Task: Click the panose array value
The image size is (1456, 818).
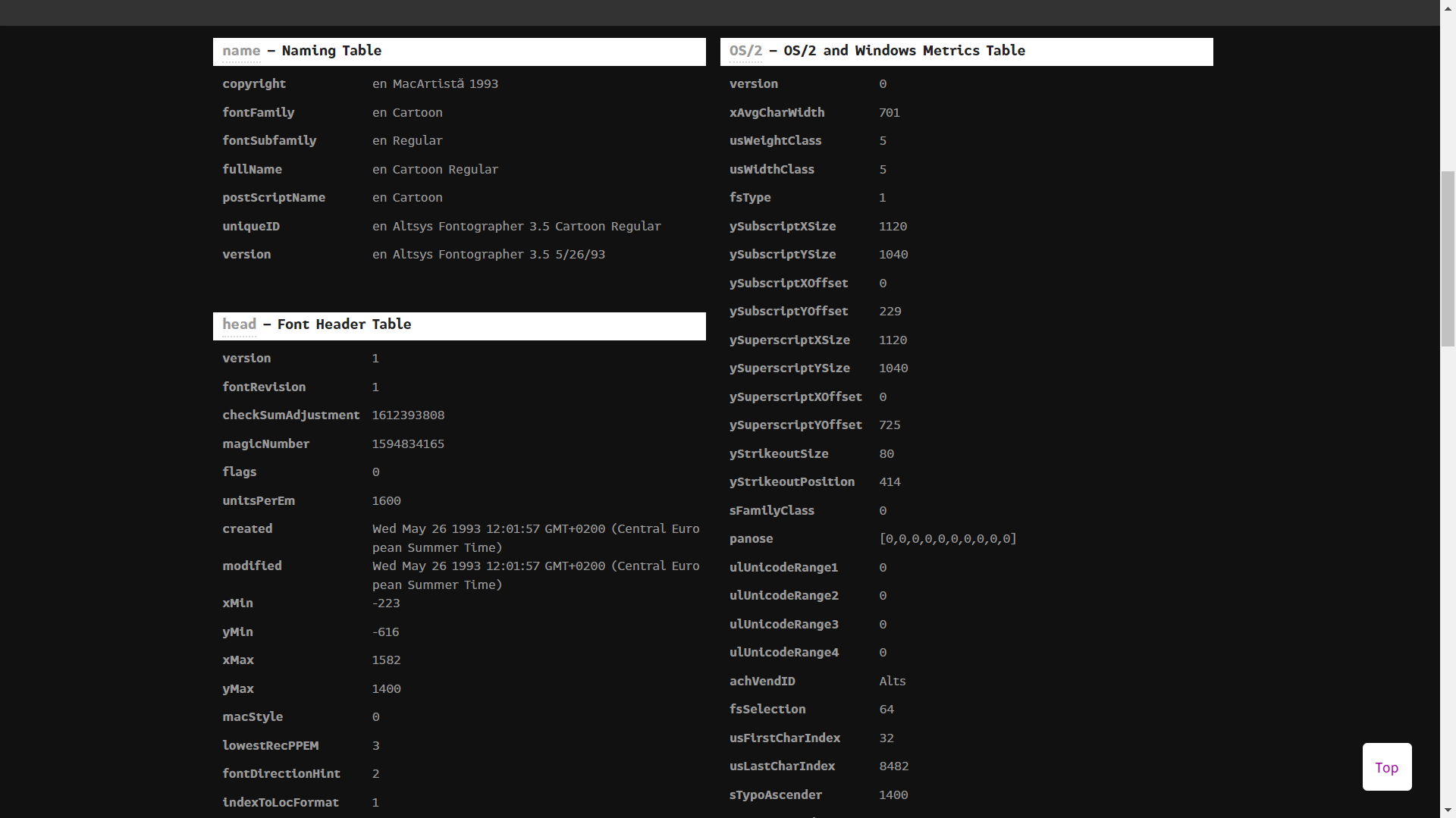Action: coord(947,538)
